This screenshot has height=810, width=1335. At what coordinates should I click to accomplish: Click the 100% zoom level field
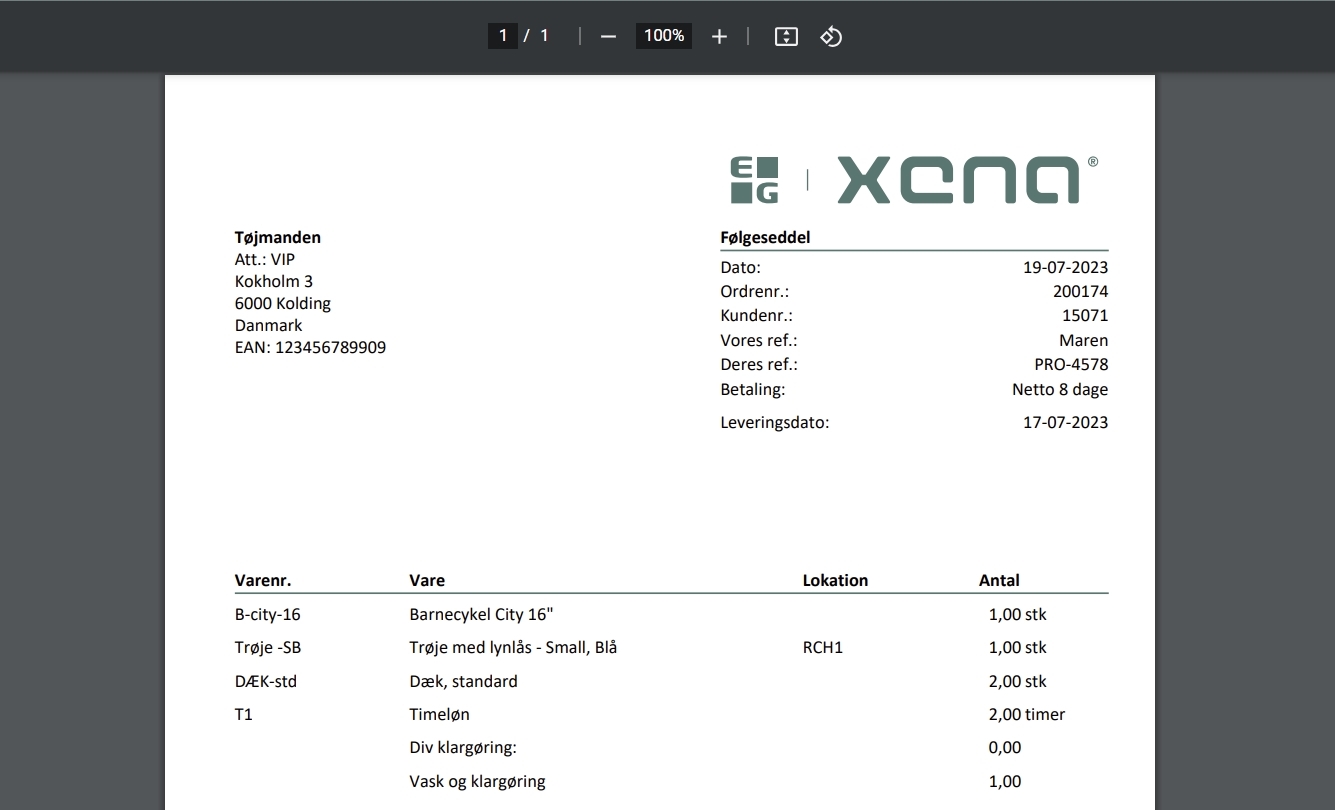point(664,36)
